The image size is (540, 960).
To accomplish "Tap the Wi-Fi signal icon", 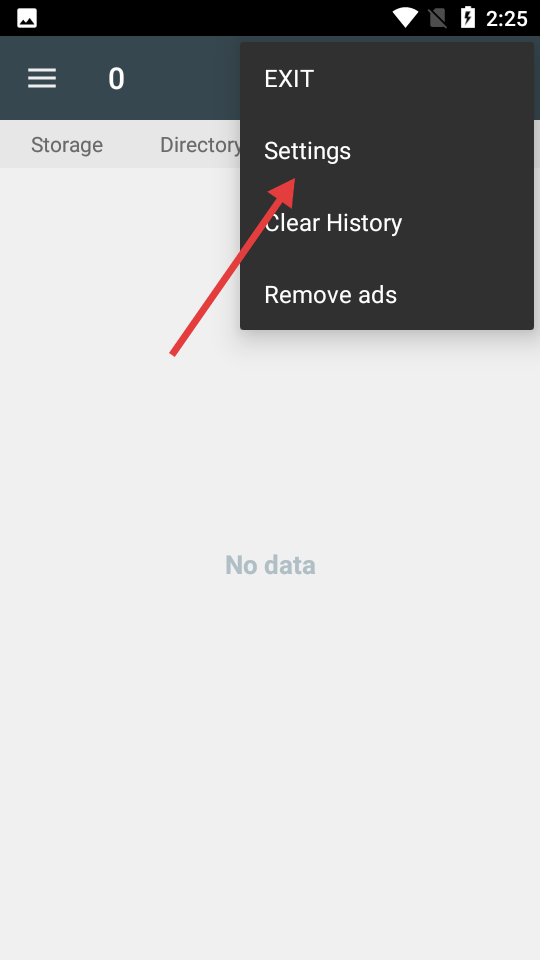I will pos(405,18).
